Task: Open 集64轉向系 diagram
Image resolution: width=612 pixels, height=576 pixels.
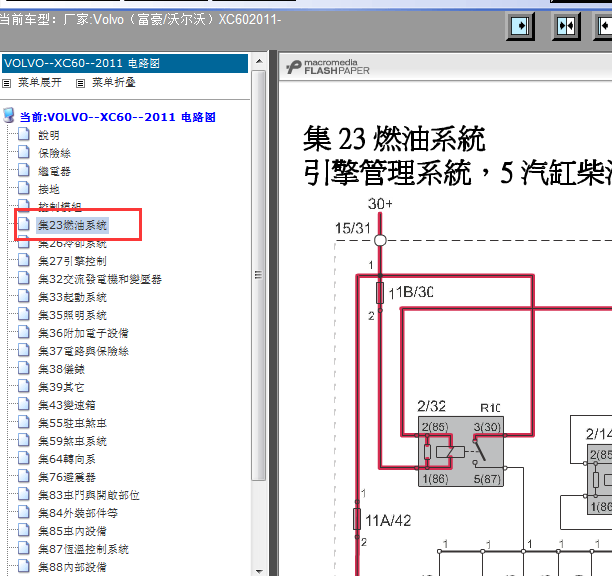Action: pyautogui.click(x=67, y=459)
